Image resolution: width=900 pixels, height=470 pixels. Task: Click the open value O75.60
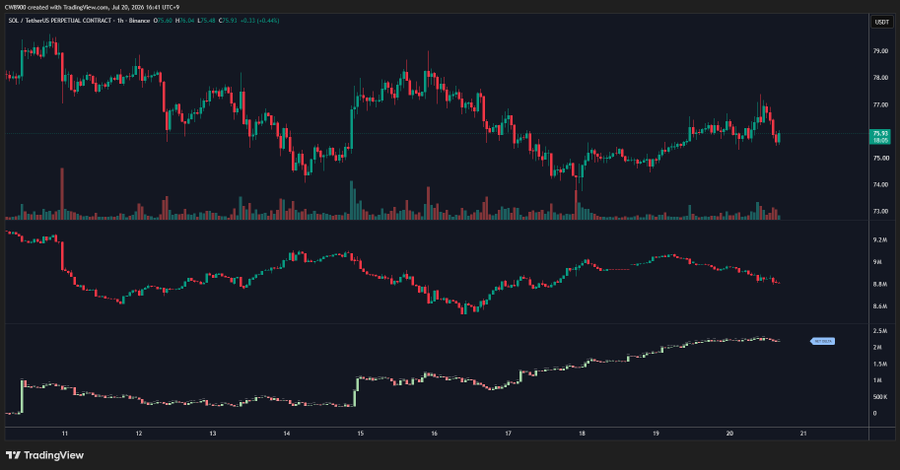click(x=165, y=21)
